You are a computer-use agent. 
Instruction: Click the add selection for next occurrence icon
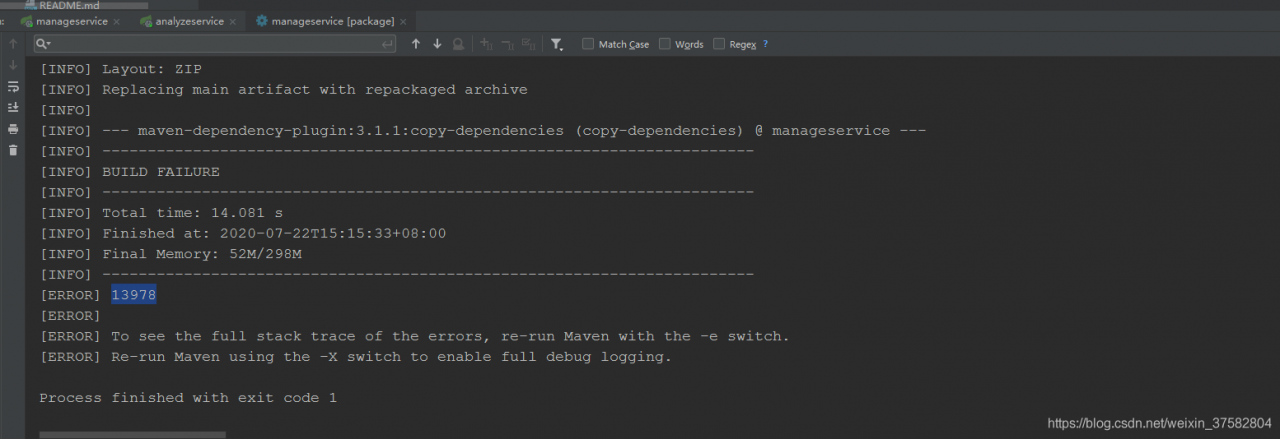(x=486, y=44)
